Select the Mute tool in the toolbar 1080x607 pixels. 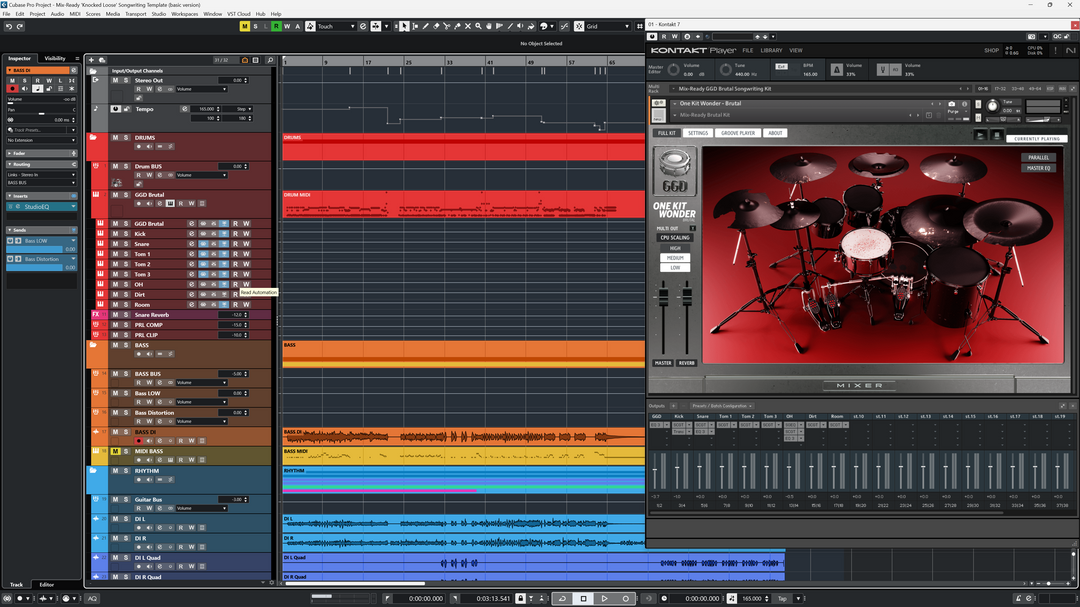468,26
